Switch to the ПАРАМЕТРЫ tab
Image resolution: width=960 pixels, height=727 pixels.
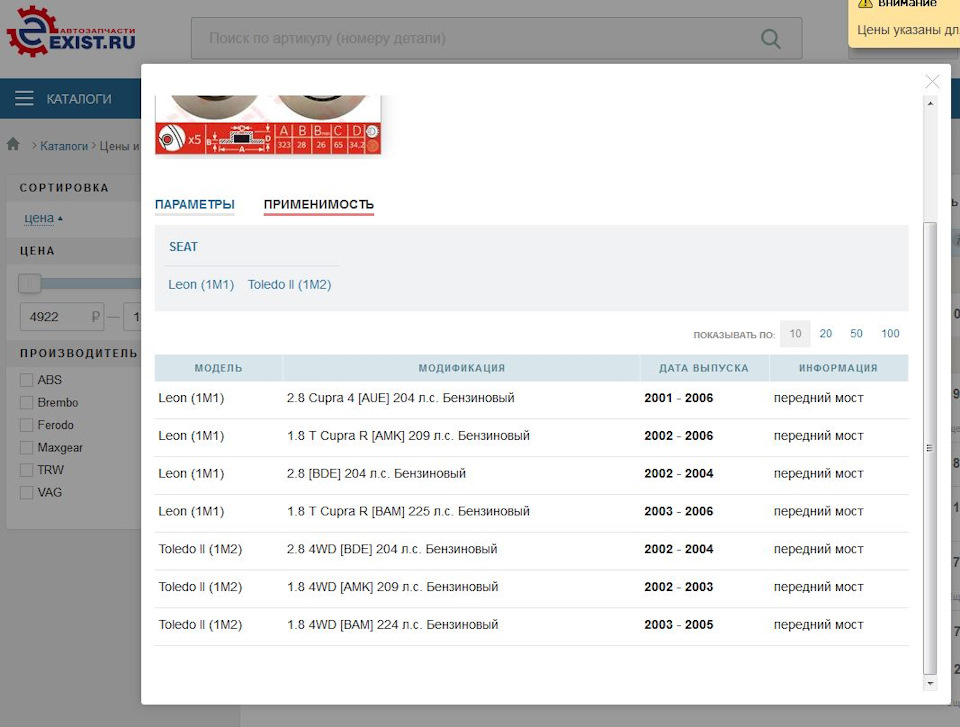pos(195,205)
